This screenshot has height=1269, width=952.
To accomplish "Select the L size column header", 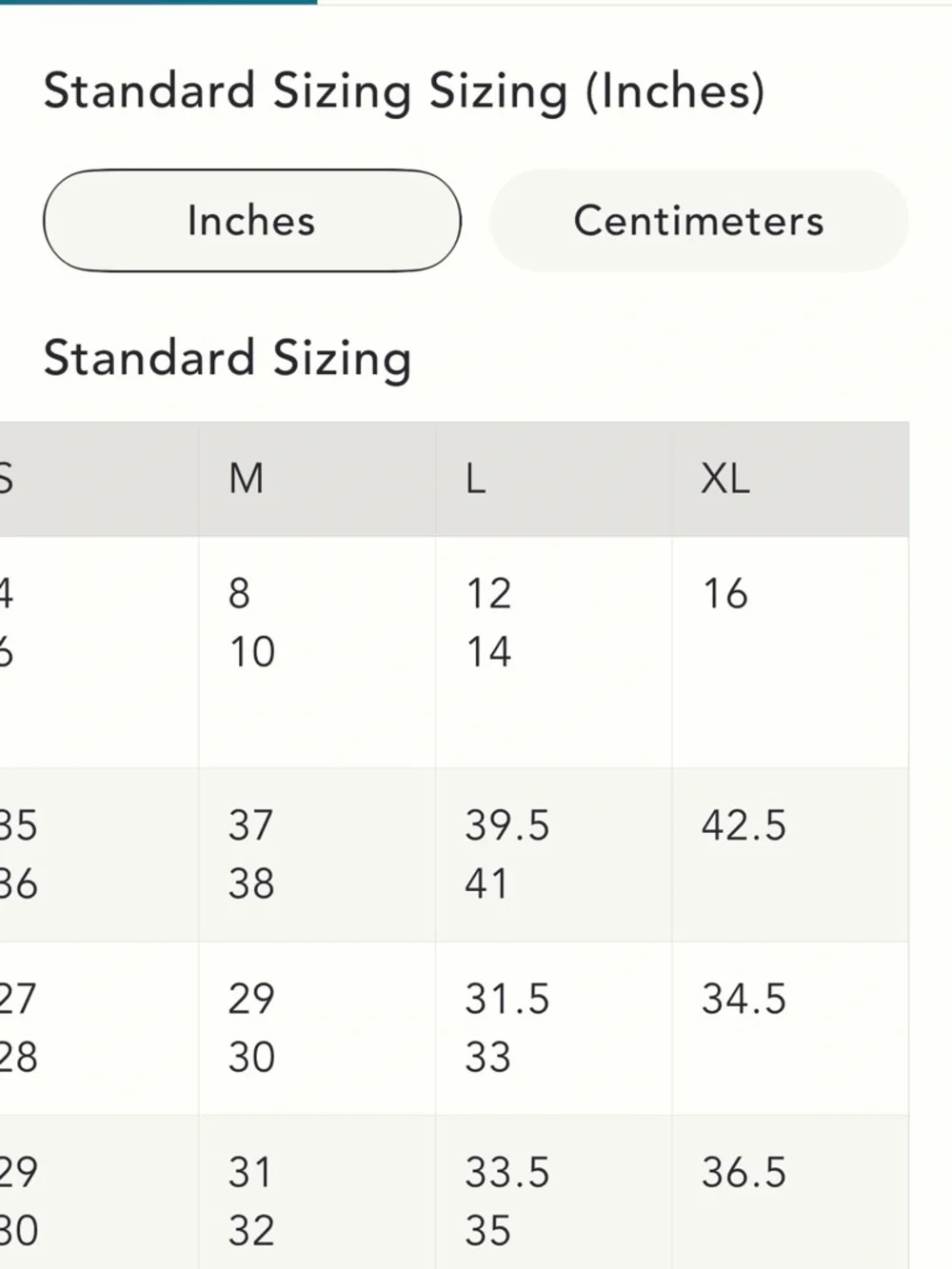I will point(554,479).
